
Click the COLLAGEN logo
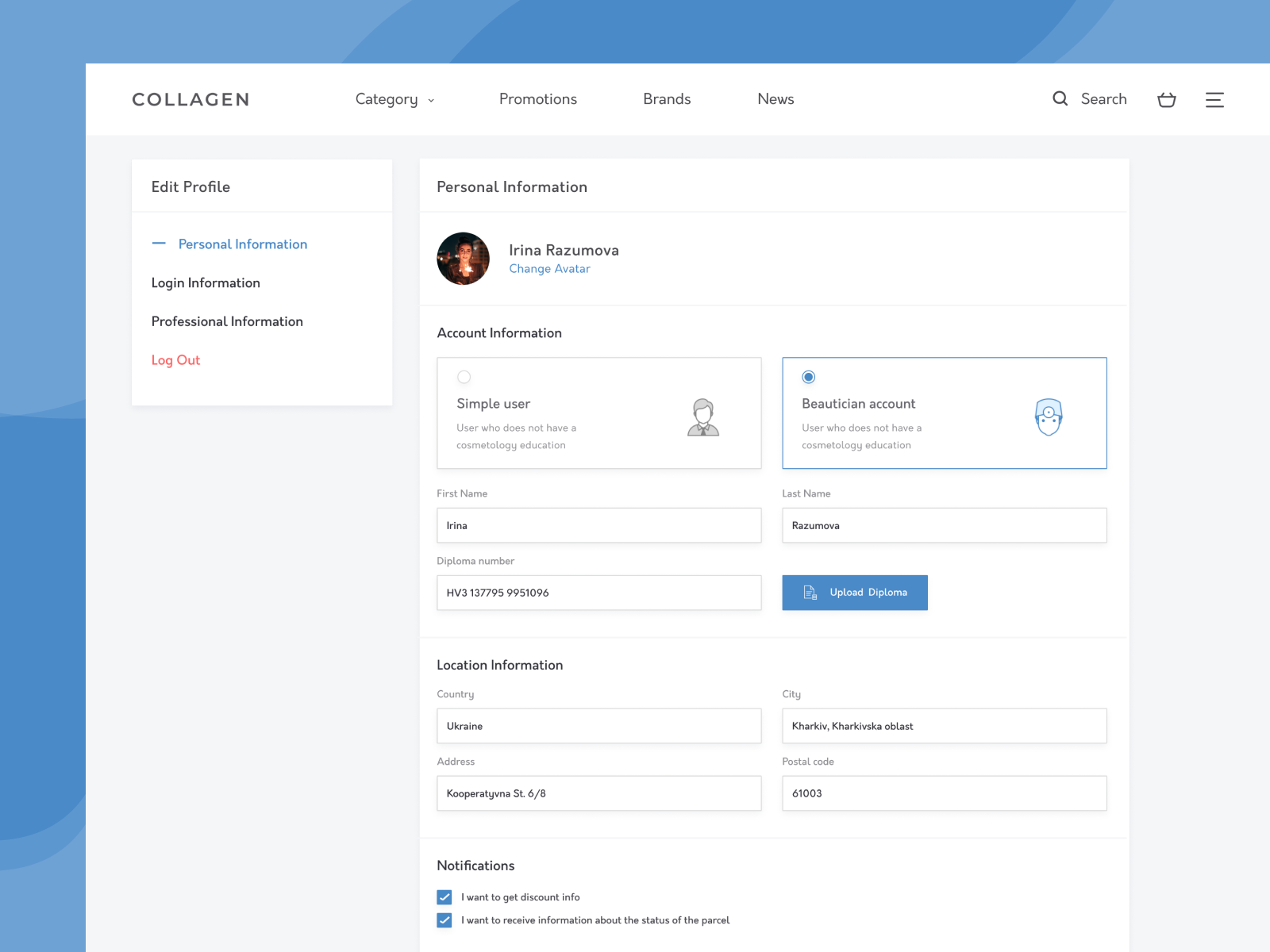point(190,100)
